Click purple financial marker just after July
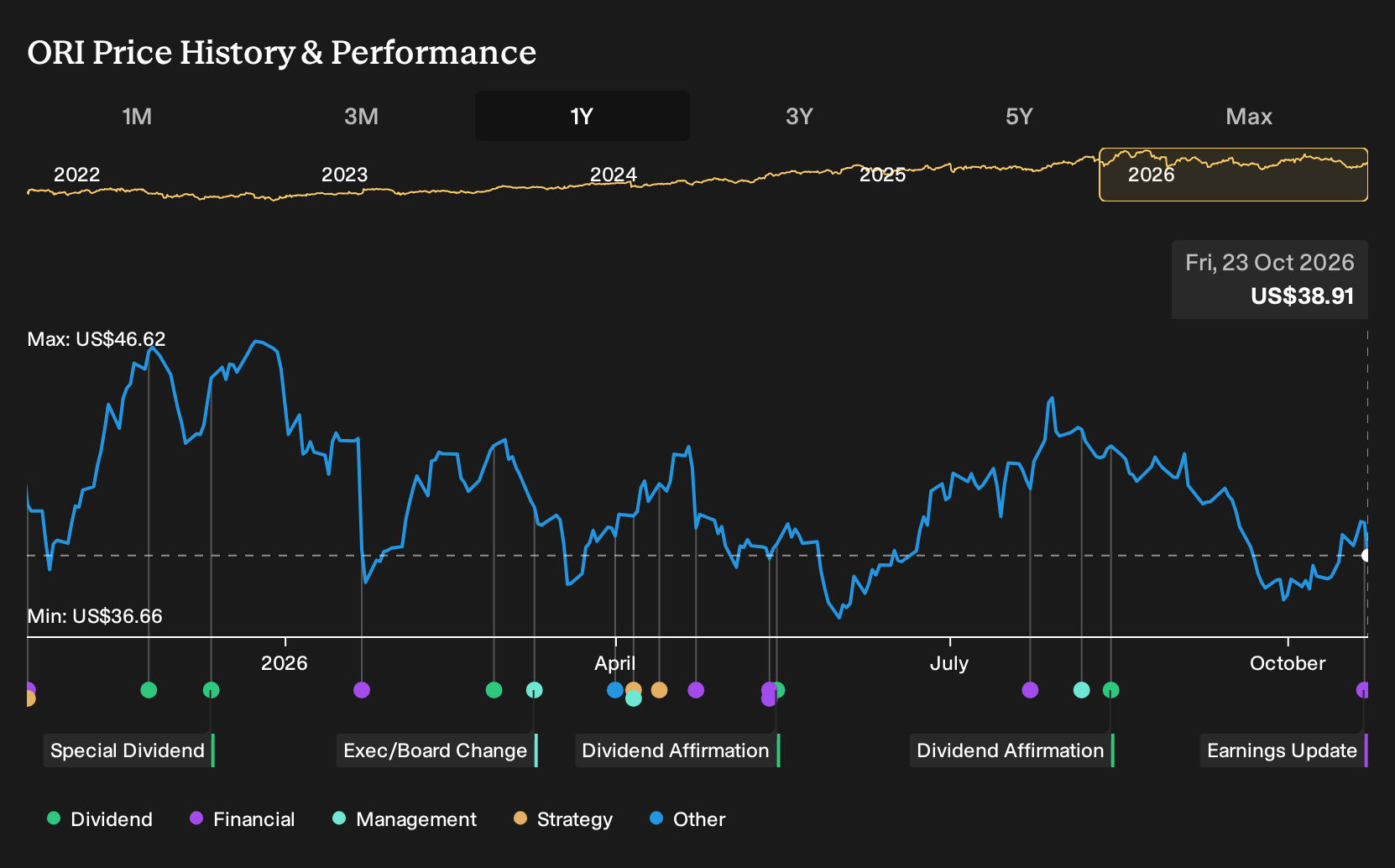The image size is (1395, 868). point(1031,690)
